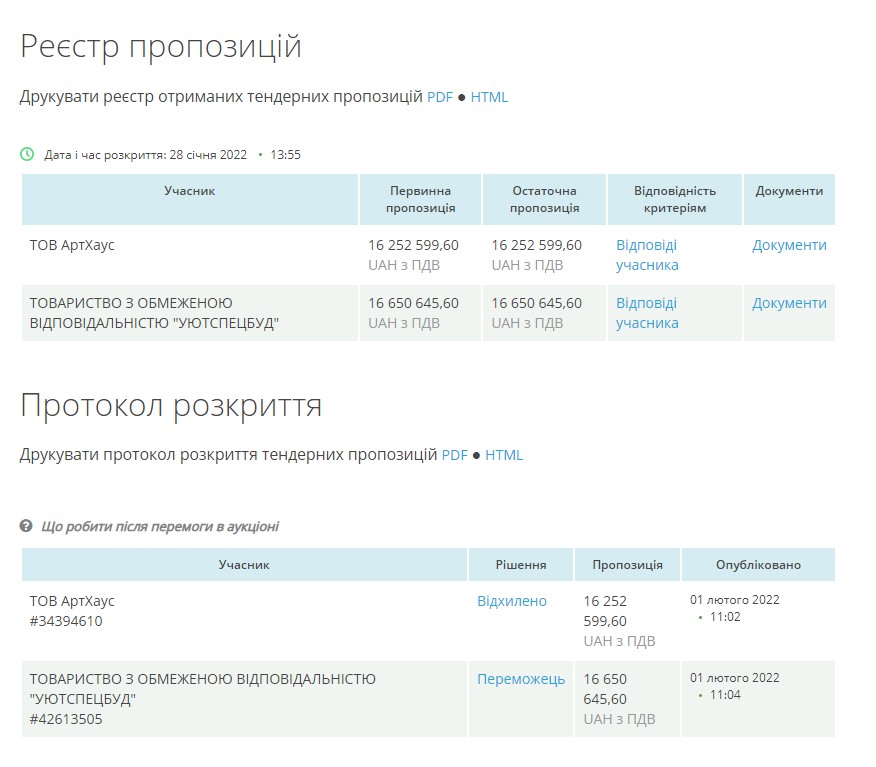This screenshot has height=767, width=876.
Task: Click УЮТСПЕЦБУД final proposal 16 650 645,60
Action: (x=536, y=303)
